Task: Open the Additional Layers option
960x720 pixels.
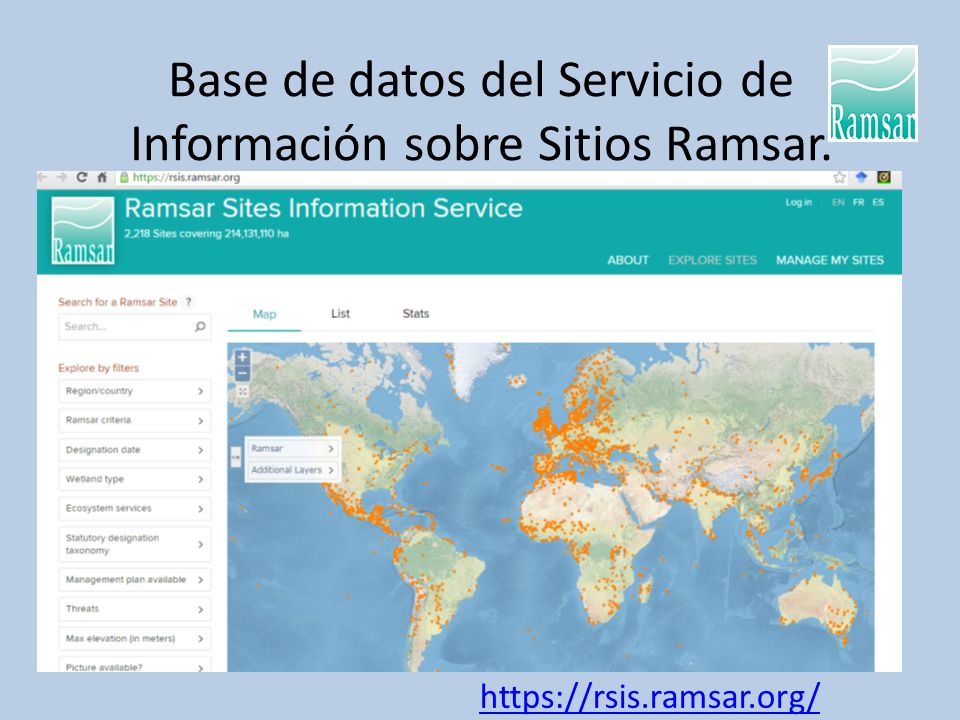Action: (x=293, y=470)
